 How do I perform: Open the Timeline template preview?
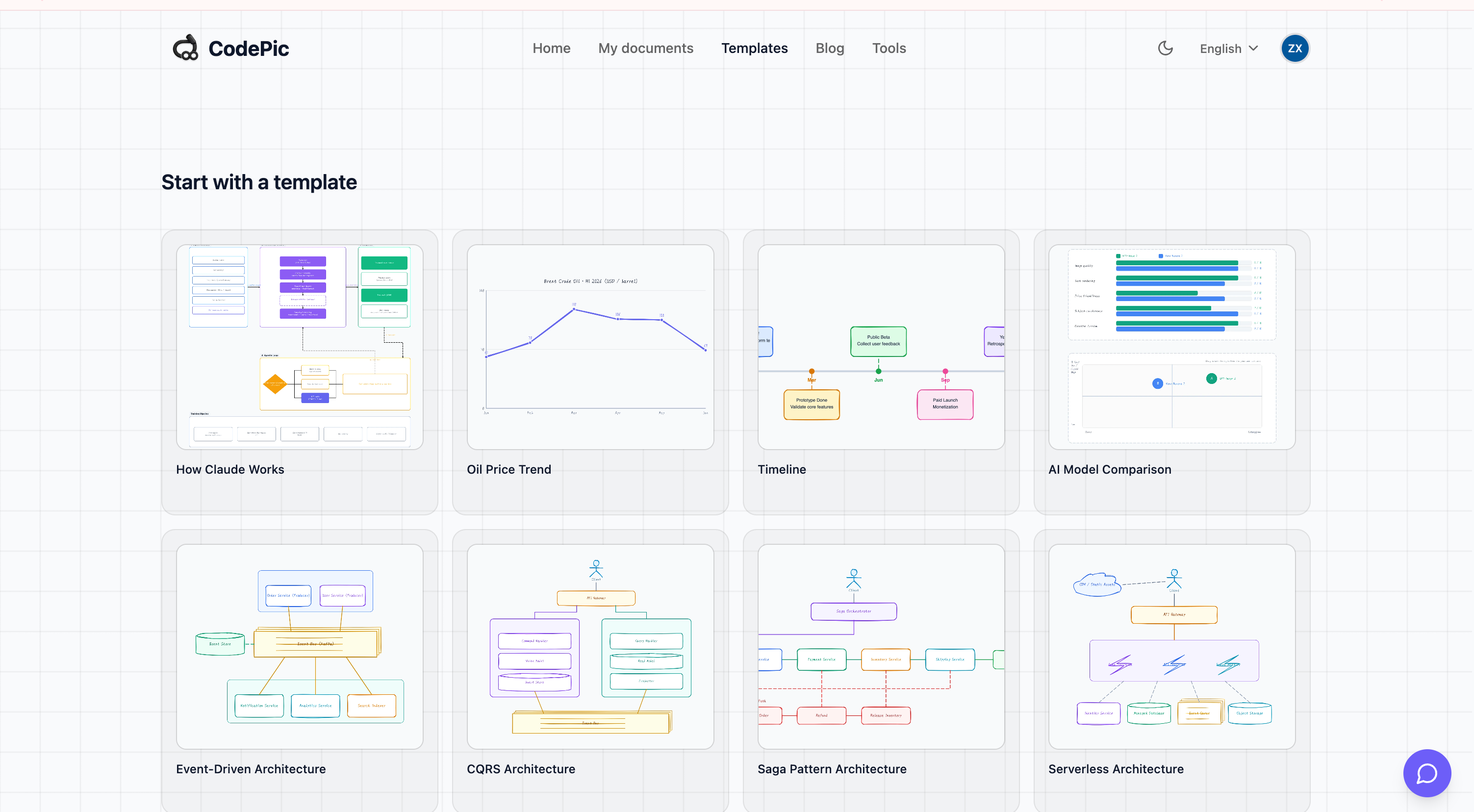pos(881,347)
